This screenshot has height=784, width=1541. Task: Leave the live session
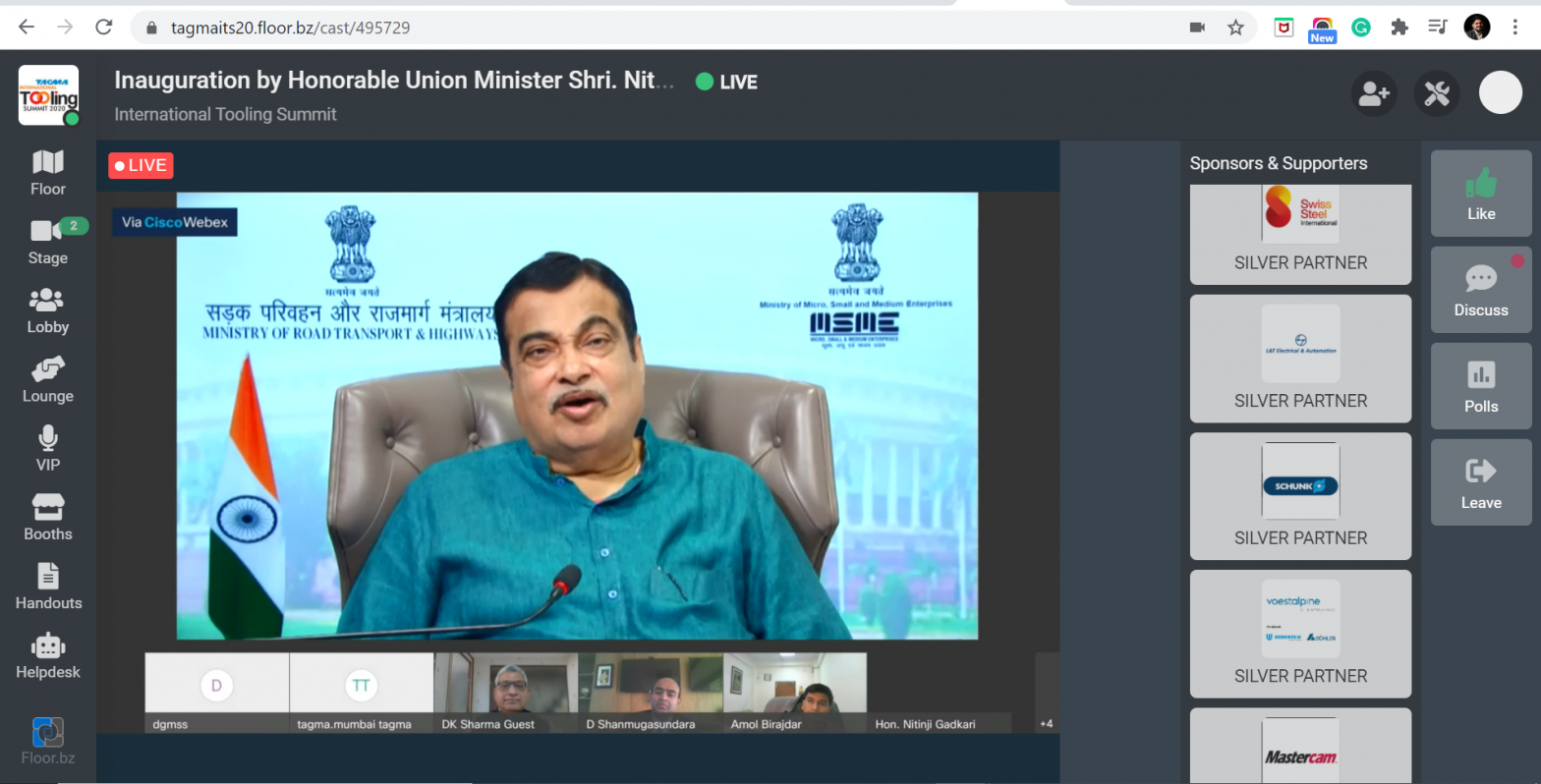pyautogui.click(x=1480, y=482)
